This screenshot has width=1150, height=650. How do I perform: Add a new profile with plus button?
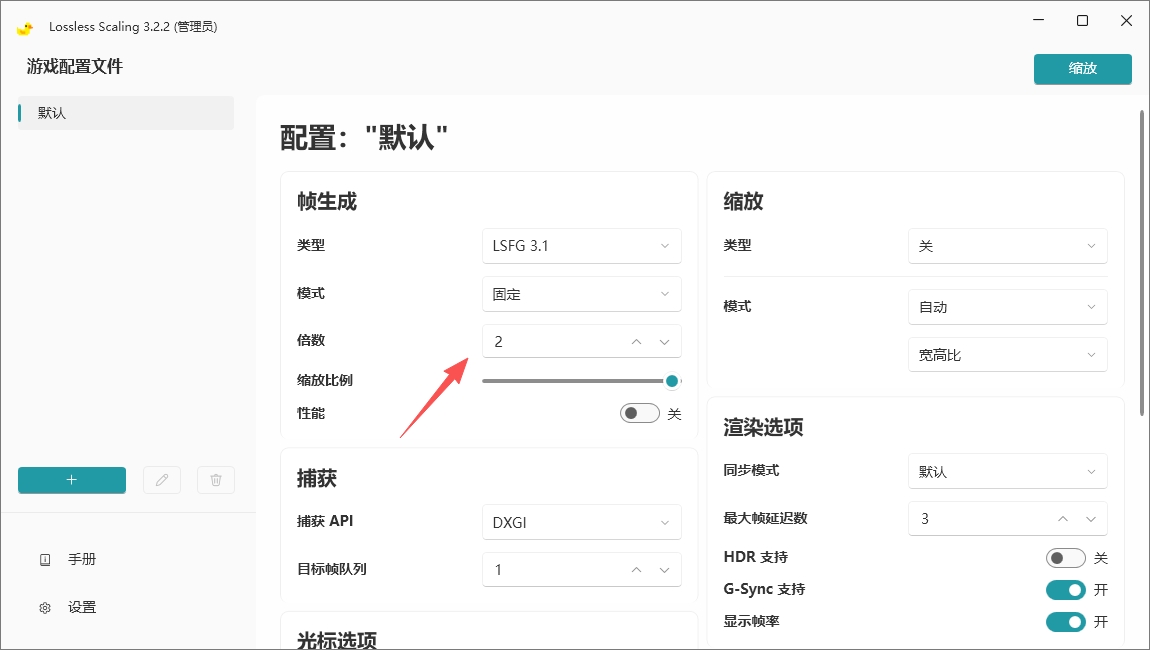(72, 480)
